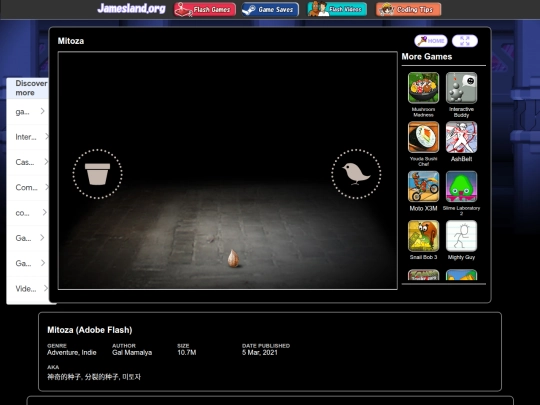This screenshot has height=405, width=540.
Task: Open Interactive Buddy game icon
Action: pyautogui.click(x=461, y=88)
